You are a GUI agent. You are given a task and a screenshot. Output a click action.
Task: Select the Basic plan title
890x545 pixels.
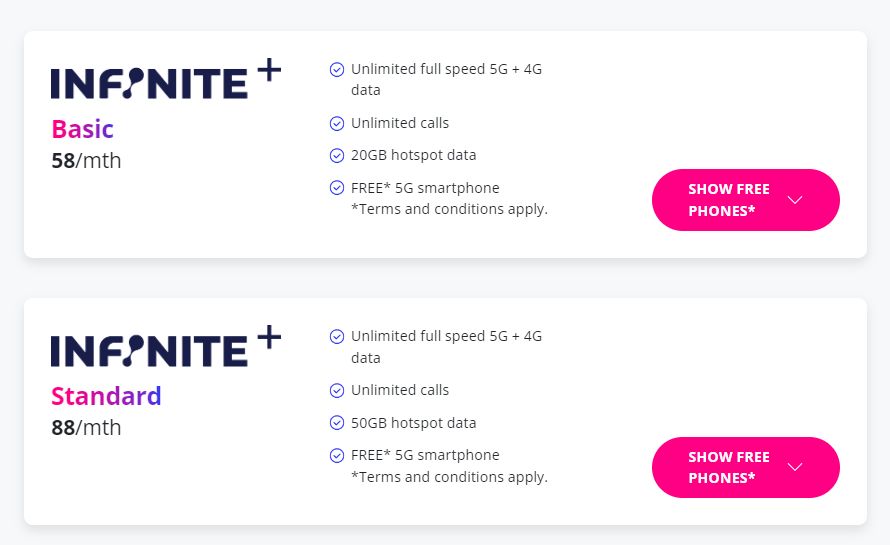tap(83, 129)
